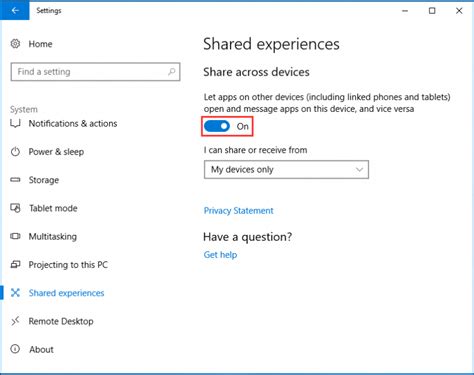Go back using the back arrow button
474x375 pixels.
(15, 10)
